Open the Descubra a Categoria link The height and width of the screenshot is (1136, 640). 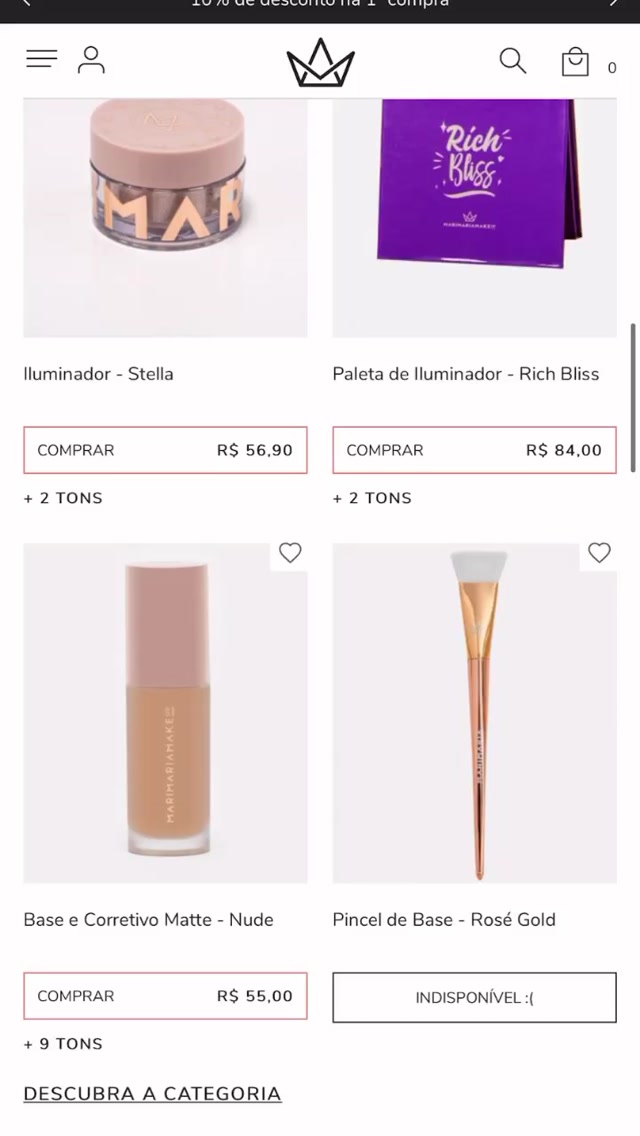pyautogui.click(x=152, y=1094)
